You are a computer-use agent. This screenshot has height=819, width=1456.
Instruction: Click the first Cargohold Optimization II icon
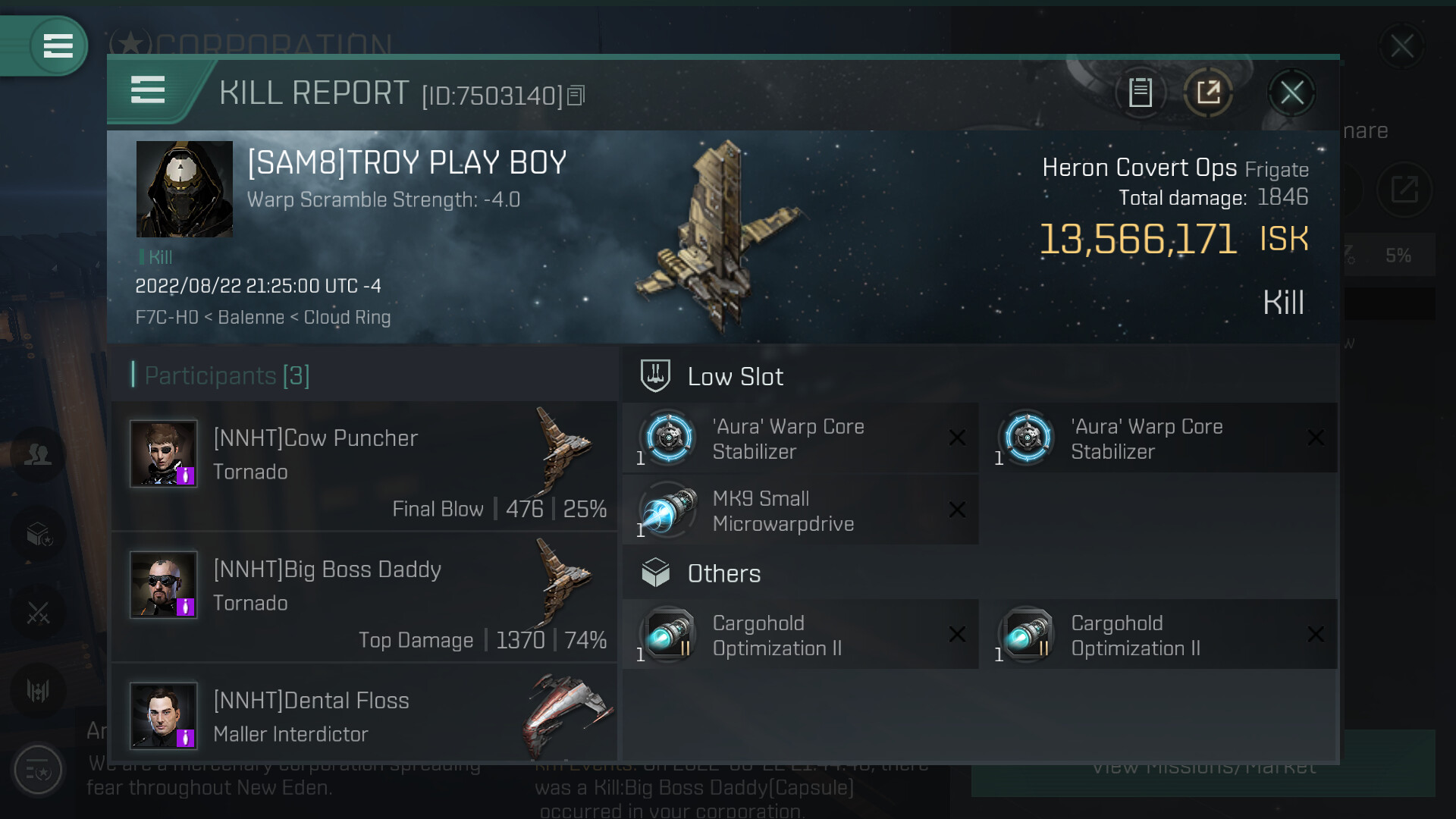[x=668, y=635]
